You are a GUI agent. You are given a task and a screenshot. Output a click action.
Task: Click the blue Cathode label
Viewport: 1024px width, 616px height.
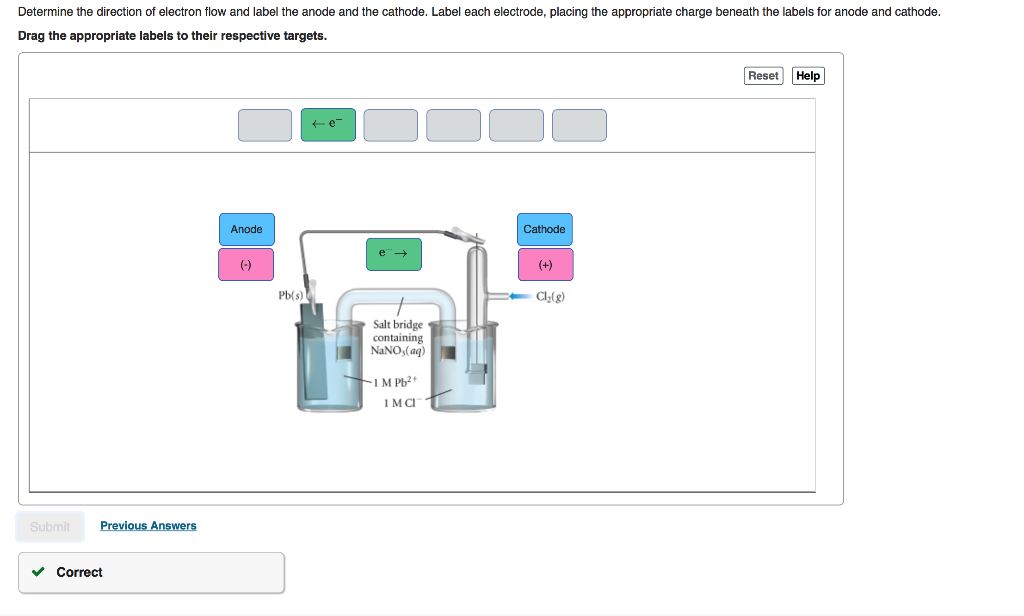point(544,229)
